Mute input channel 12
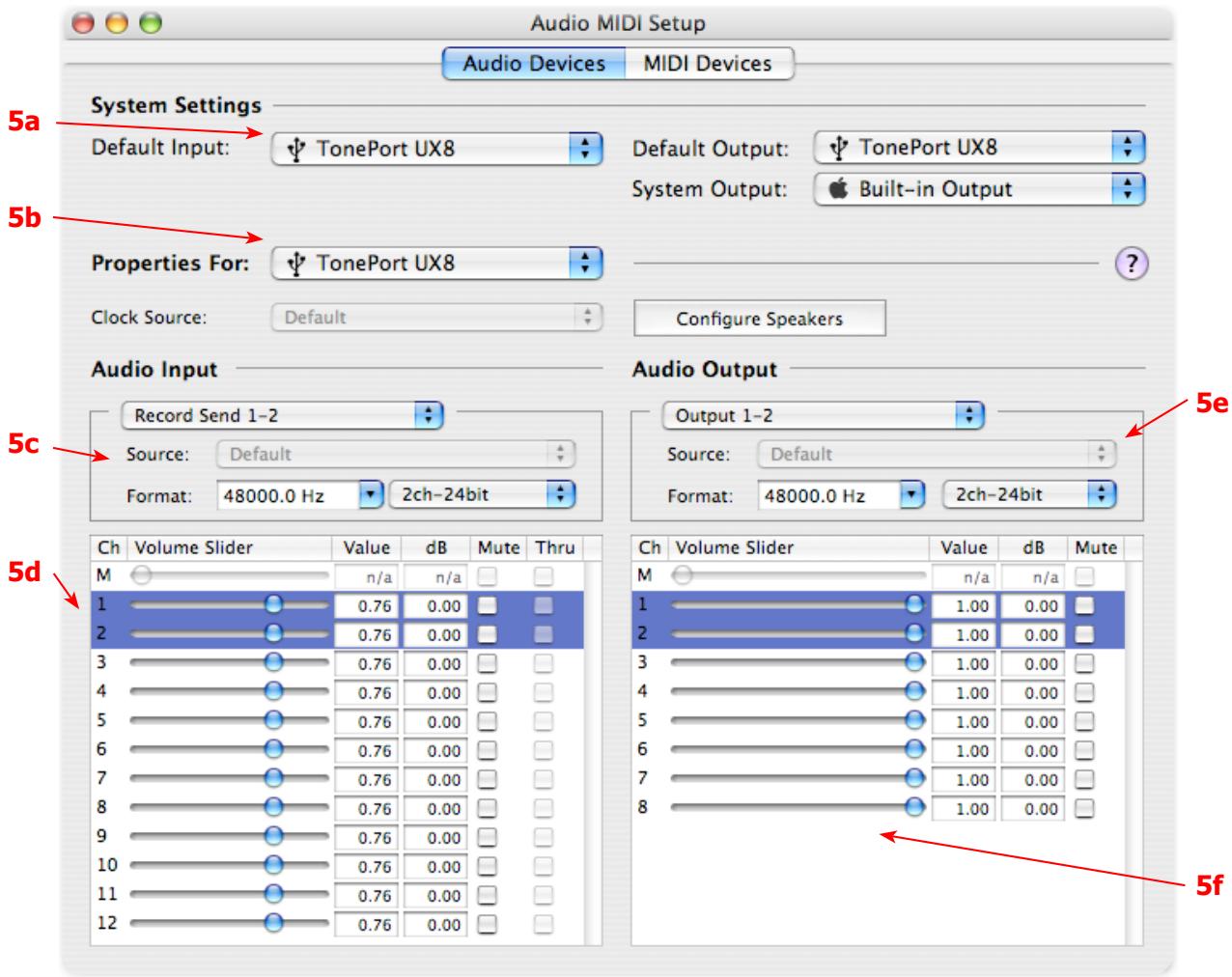Image resolution: width=1232 pixels, height=977 pixels. (x=487, y=925)
